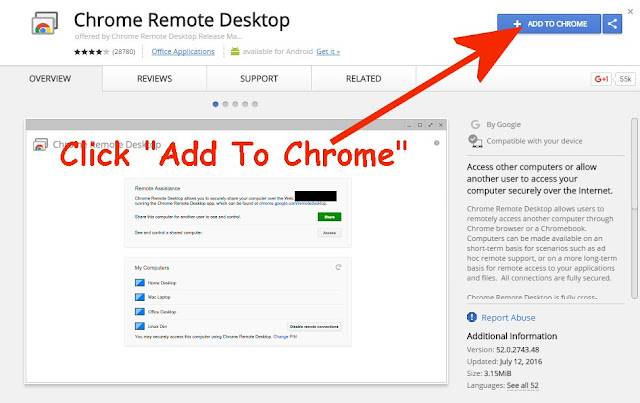Screen dimensions: 640x403
Task: Click the green Android robot icon
Action: click(x=235, y=51)
